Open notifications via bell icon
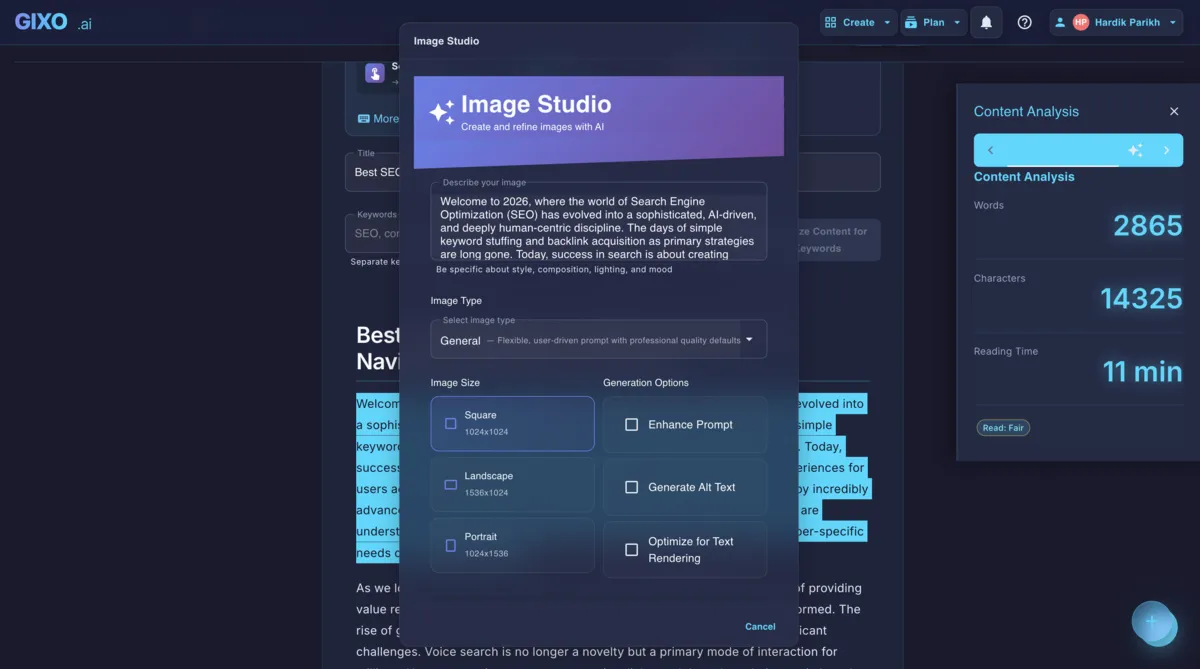The width and height of the screenshot is (1200, 669). (x=986, y=21)
